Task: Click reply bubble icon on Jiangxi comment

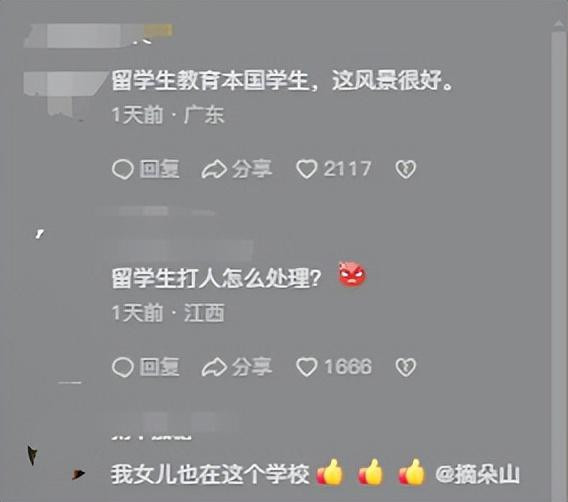Action: (x=123, y=367)
